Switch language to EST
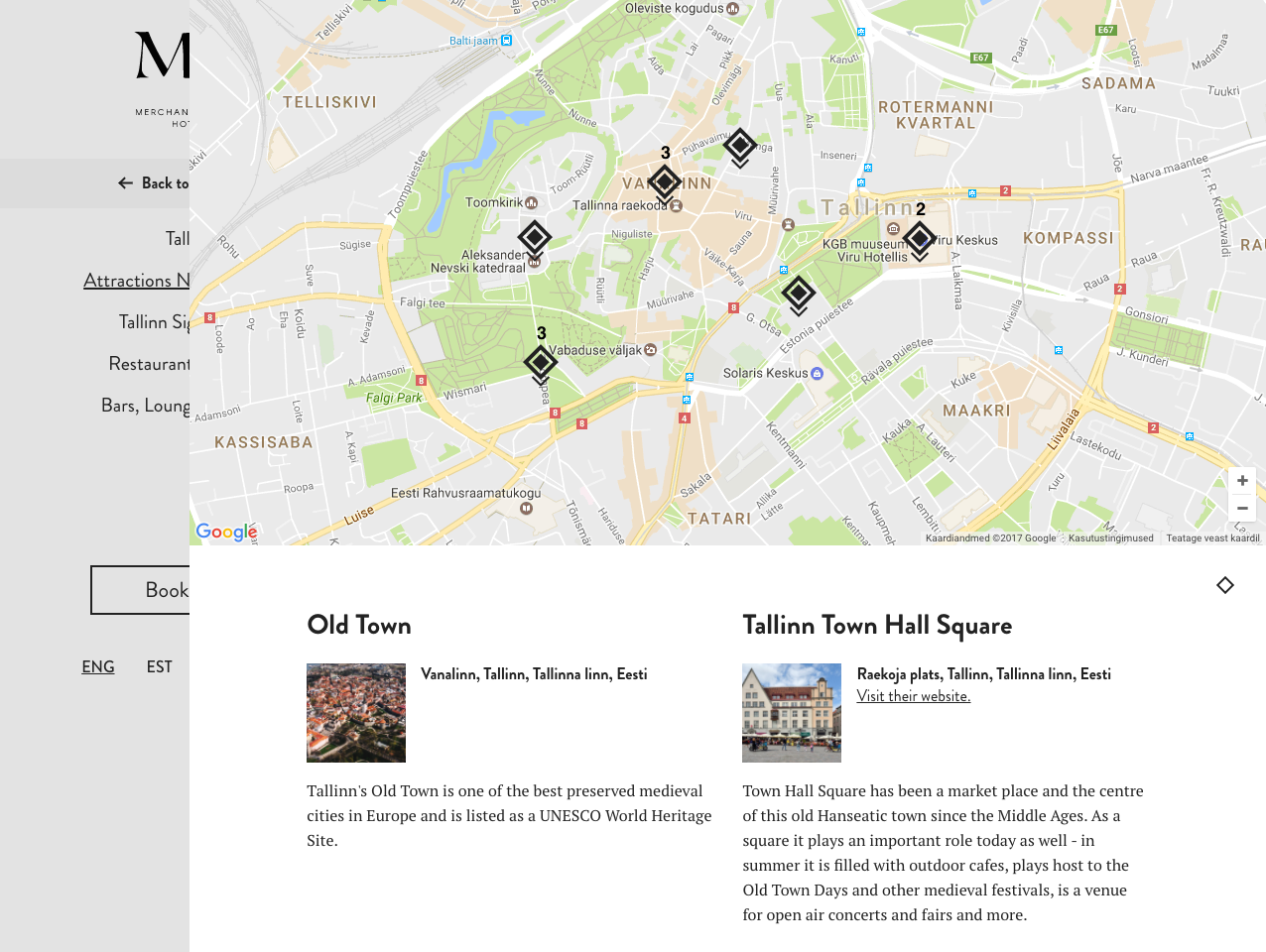Image resolution: width=1266 pixels, height=952 pixels. [160, 667]
